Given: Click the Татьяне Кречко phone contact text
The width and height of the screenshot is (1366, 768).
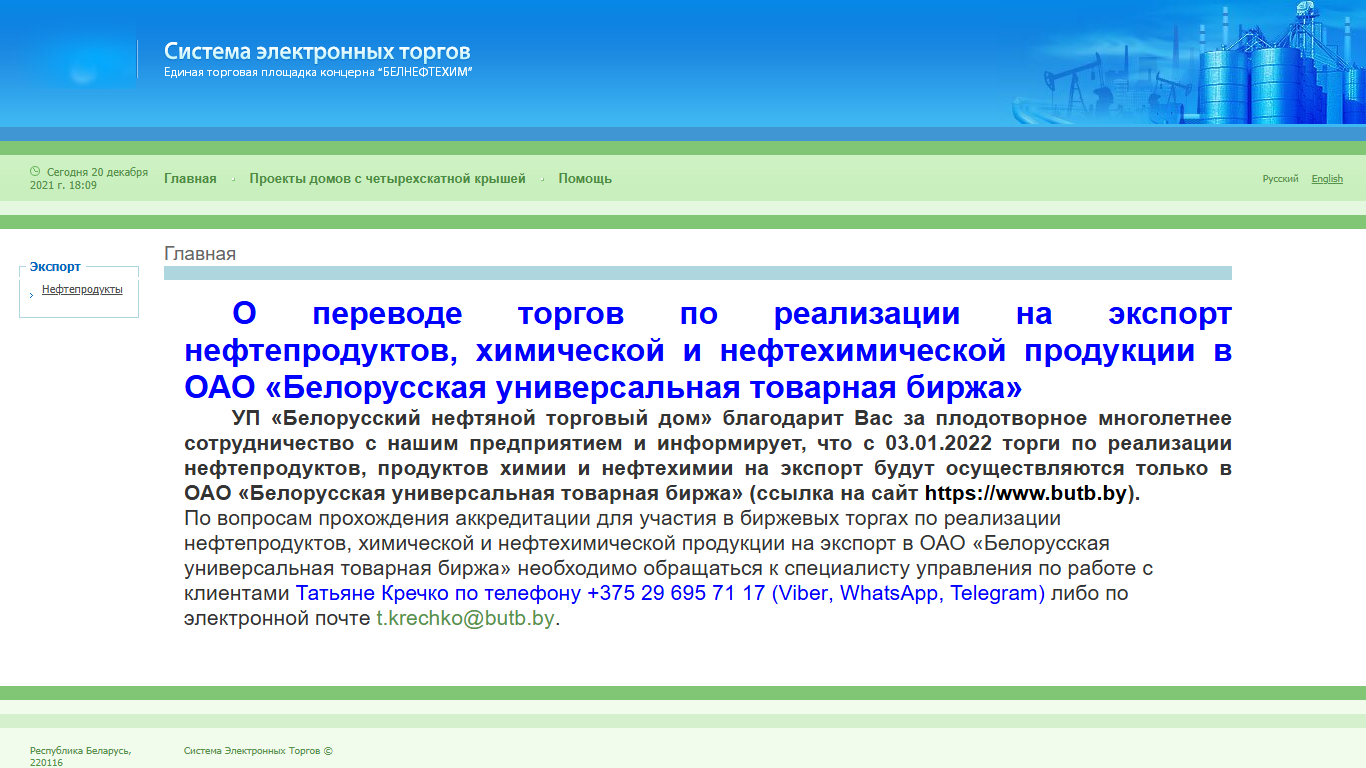Looking at the screenshot, I should tap(670, 594).
